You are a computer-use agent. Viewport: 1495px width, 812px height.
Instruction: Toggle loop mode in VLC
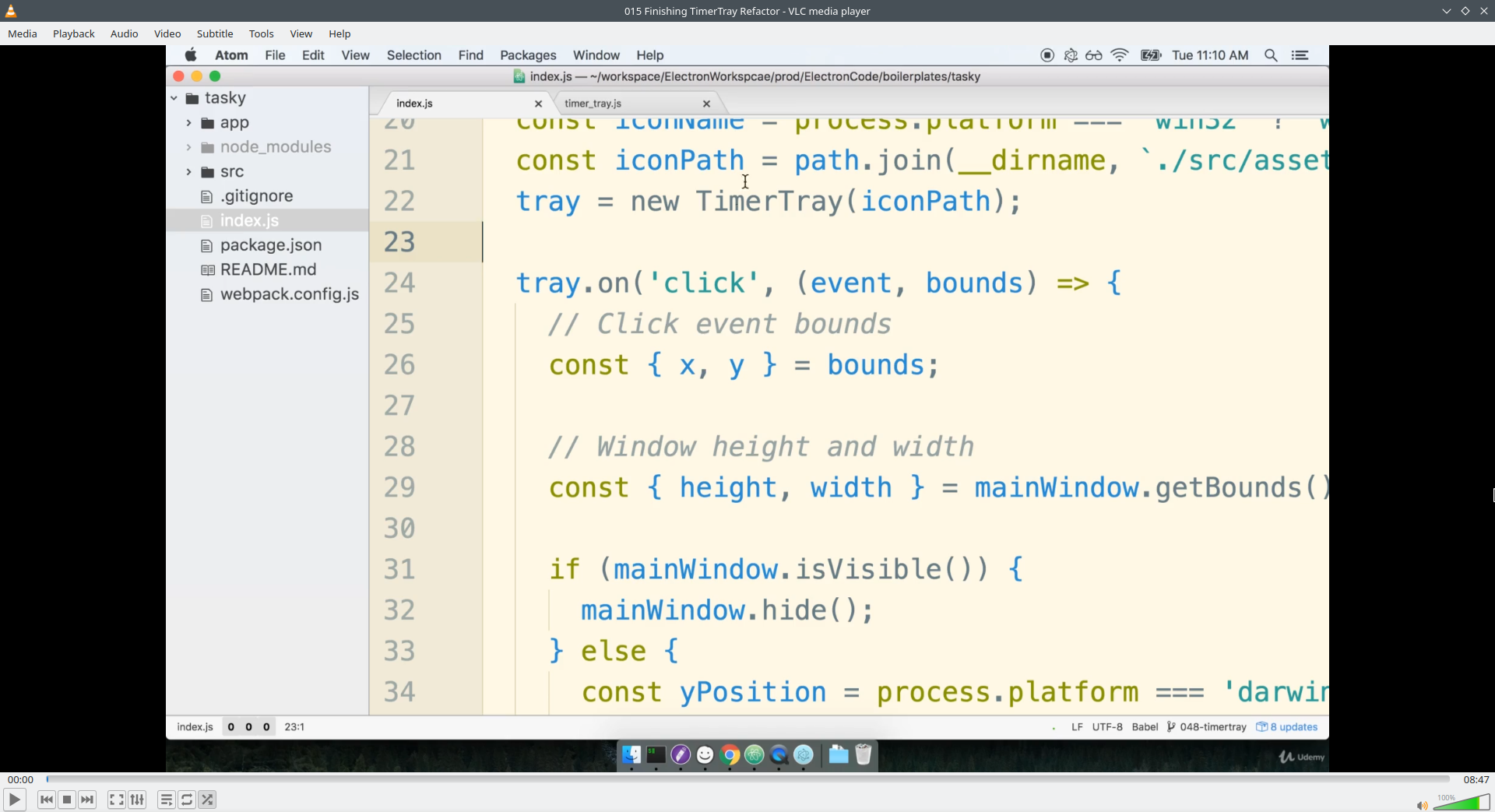coord(187,800)
